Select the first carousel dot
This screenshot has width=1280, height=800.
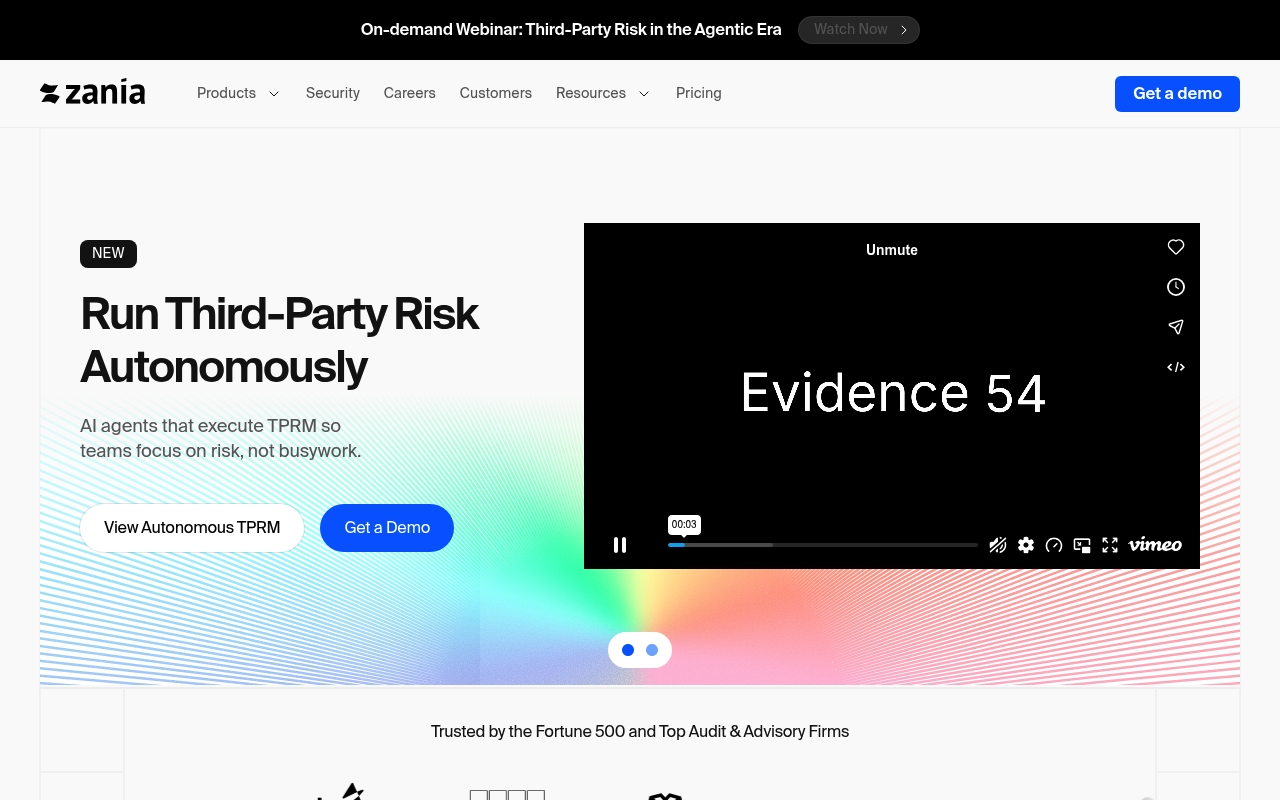628,650
